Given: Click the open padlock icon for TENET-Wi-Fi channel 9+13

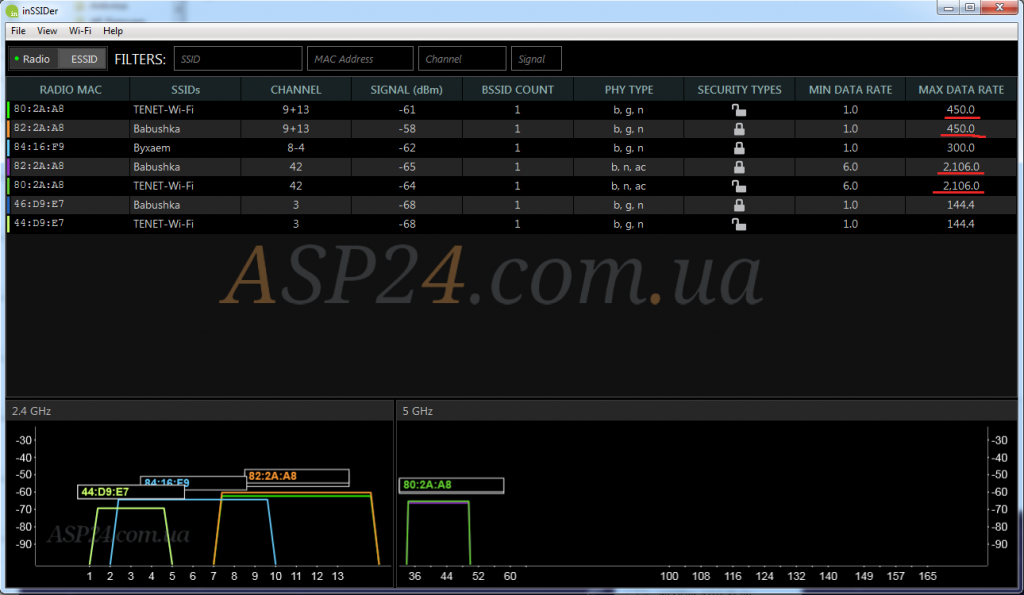Looking at the screenshot, I should [x=739, y=110].
